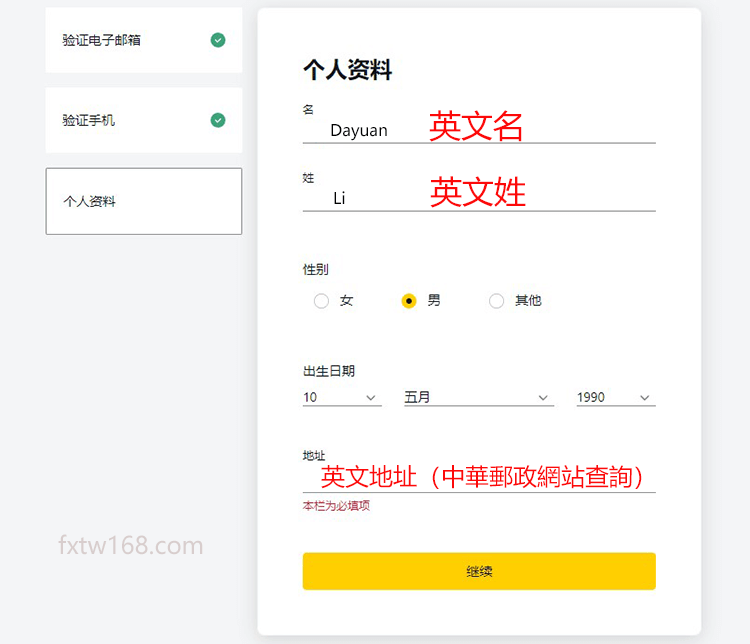Select the 男 gender radio button

(408, 301)
